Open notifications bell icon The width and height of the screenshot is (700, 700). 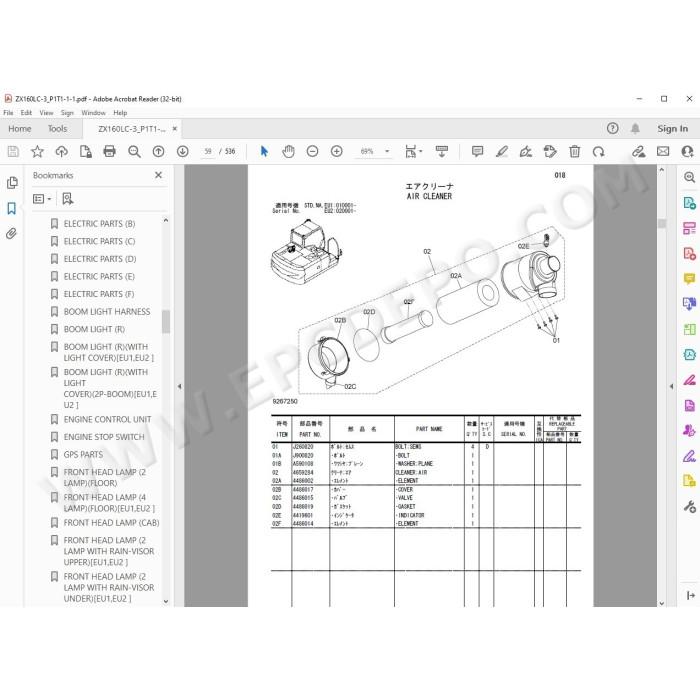tap(635, 129)
